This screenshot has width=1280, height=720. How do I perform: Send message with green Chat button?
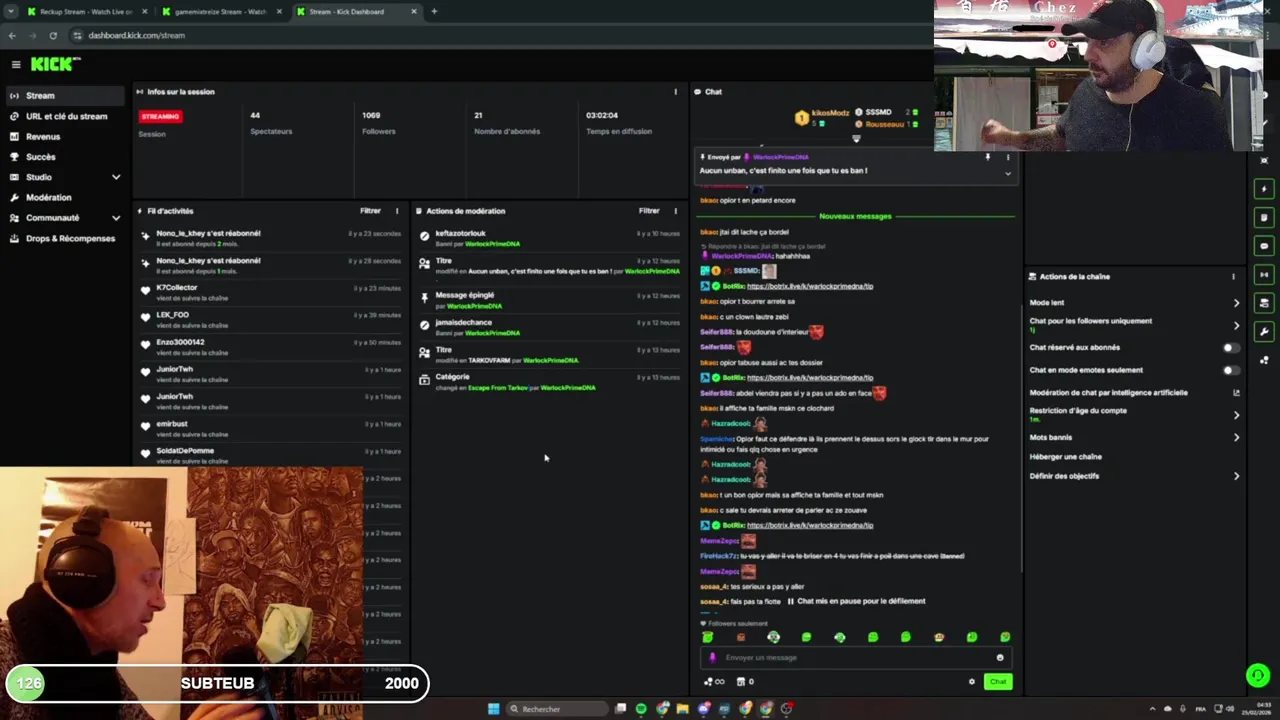tap(998, 682)
